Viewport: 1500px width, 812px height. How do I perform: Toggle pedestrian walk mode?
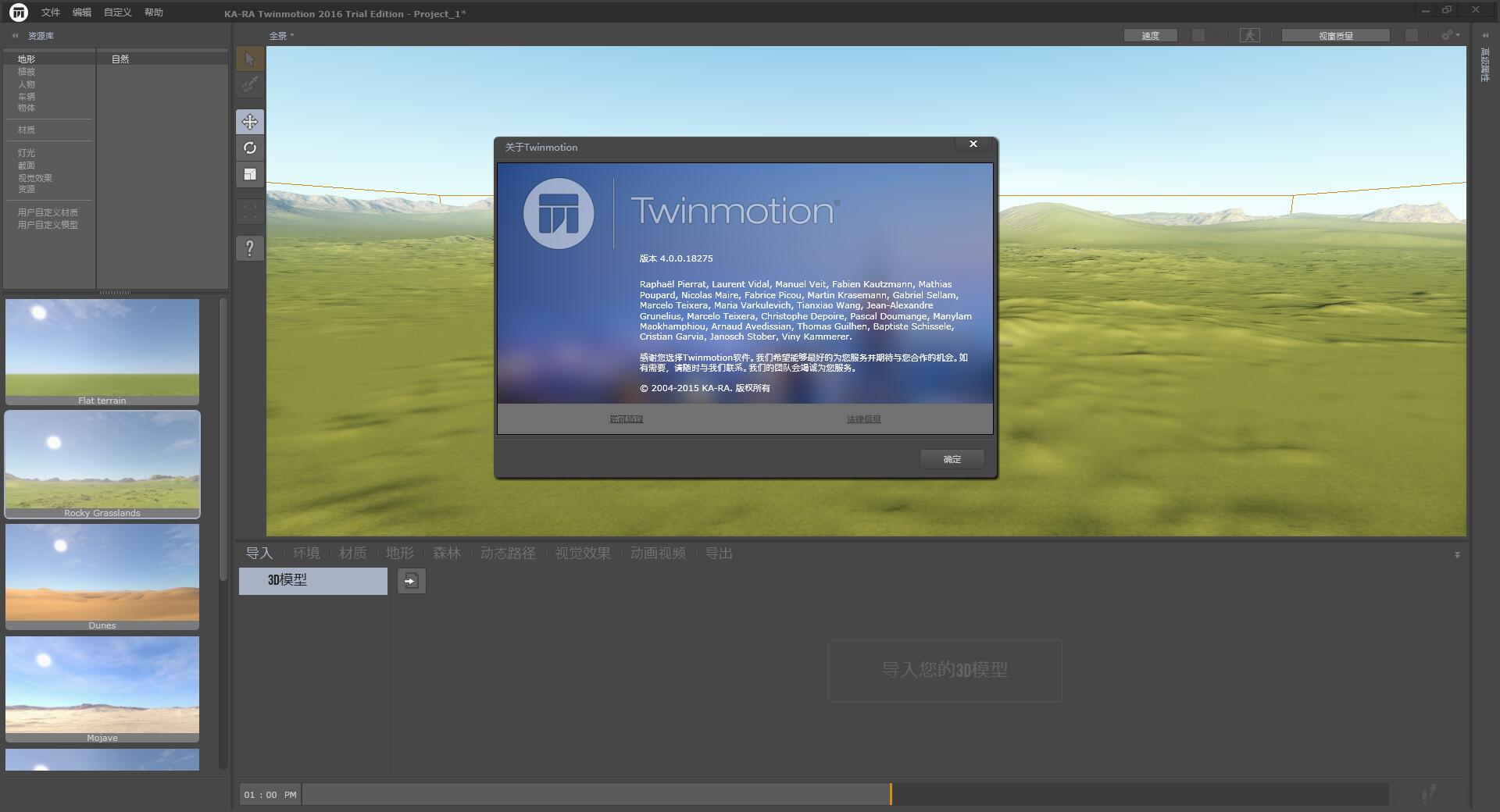tap(1249, 35)
